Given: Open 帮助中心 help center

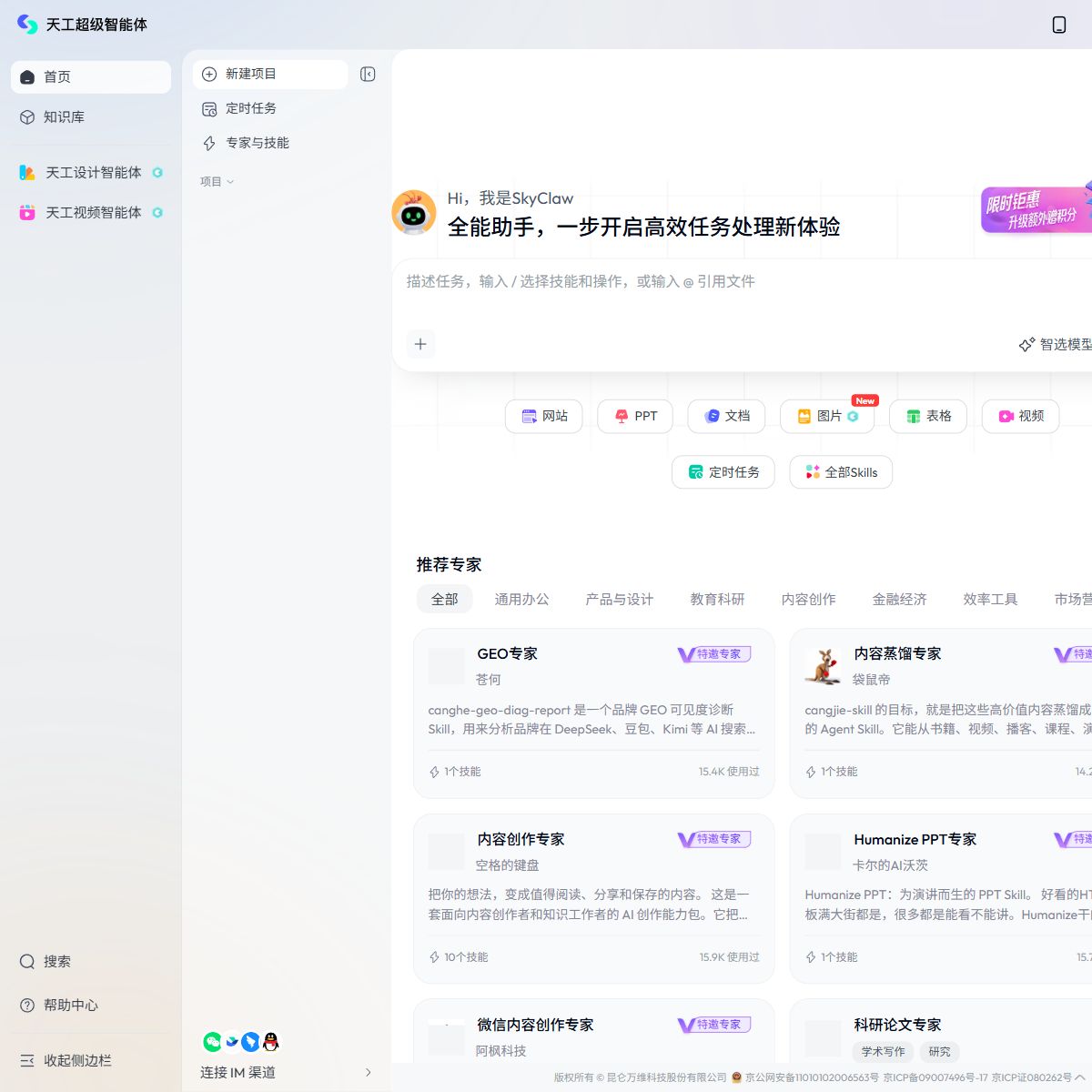Looking at the screenshot, I should pyautogui.click(x=91, y=1006).
